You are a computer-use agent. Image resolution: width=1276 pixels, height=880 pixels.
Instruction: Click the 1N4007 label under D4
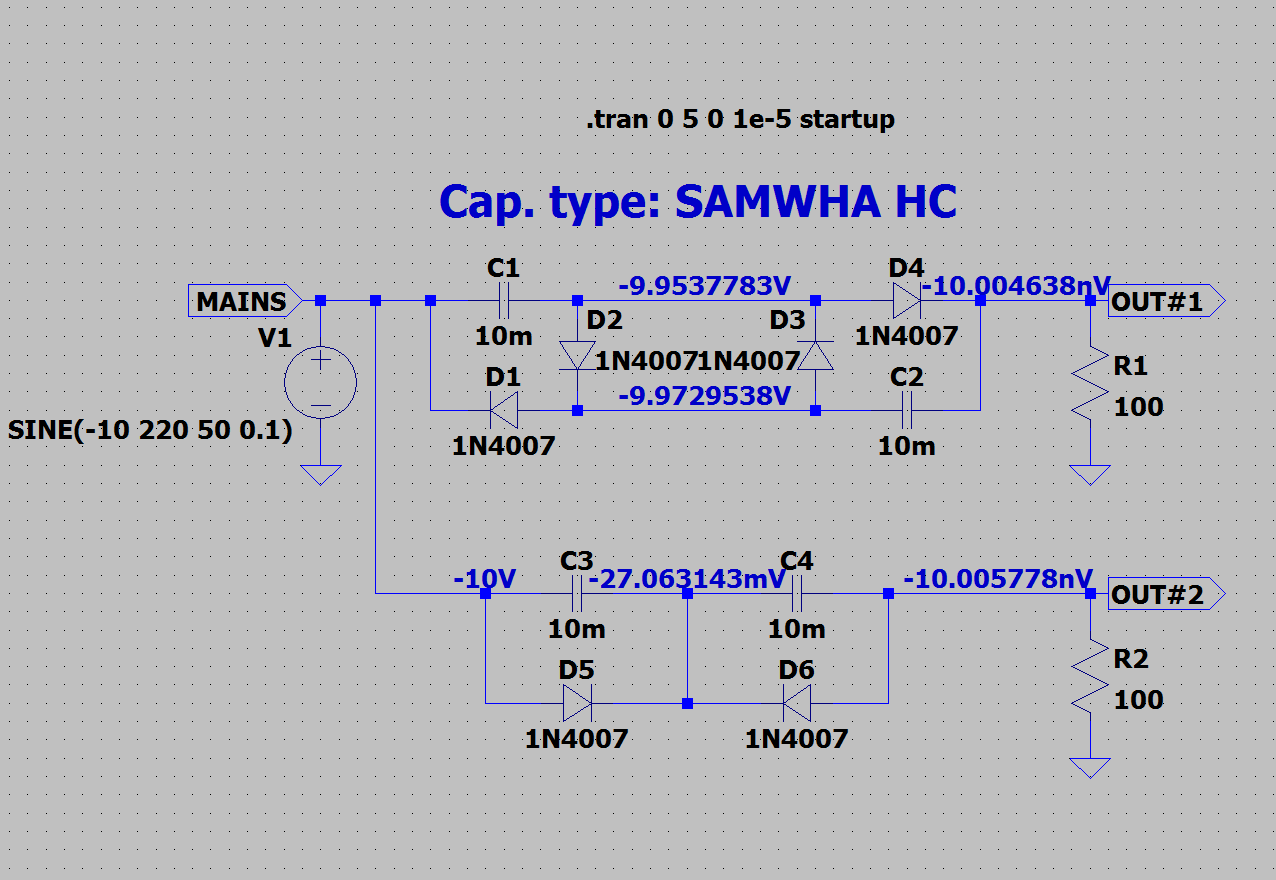point(907,336)
